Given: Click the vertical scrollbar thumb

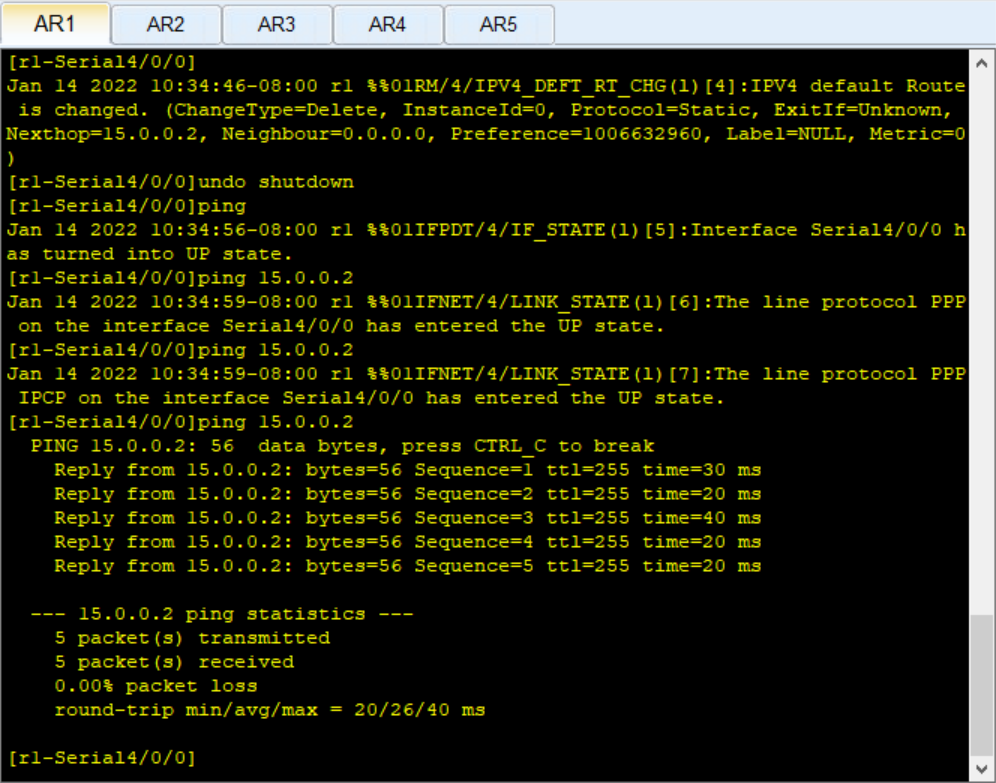Looking at the screenshot, I should 981,685.
